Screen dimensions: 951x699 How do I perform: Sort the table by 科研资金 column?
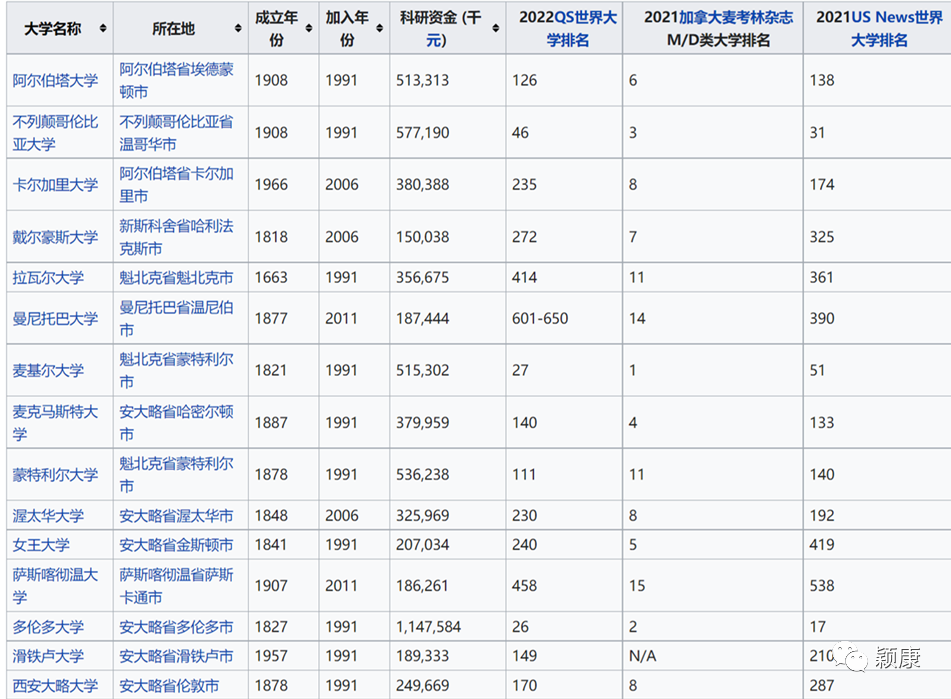click(496, 29)
